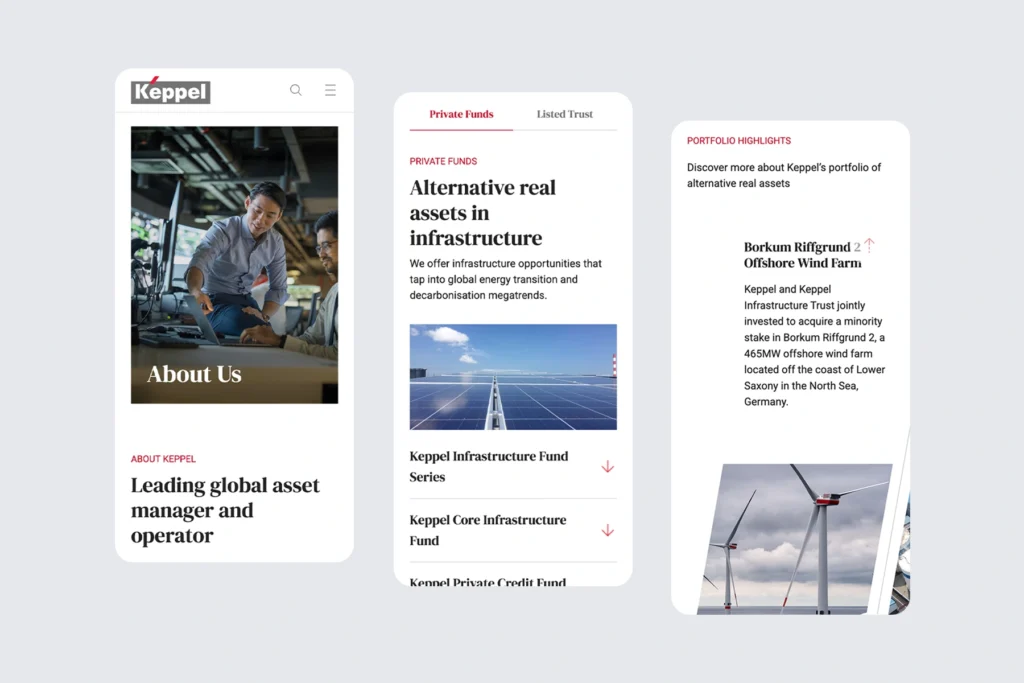
Task: Click the Borkum Riffgrund 2 Offshore Wind Farm heading
Action: tap(802, 255)
